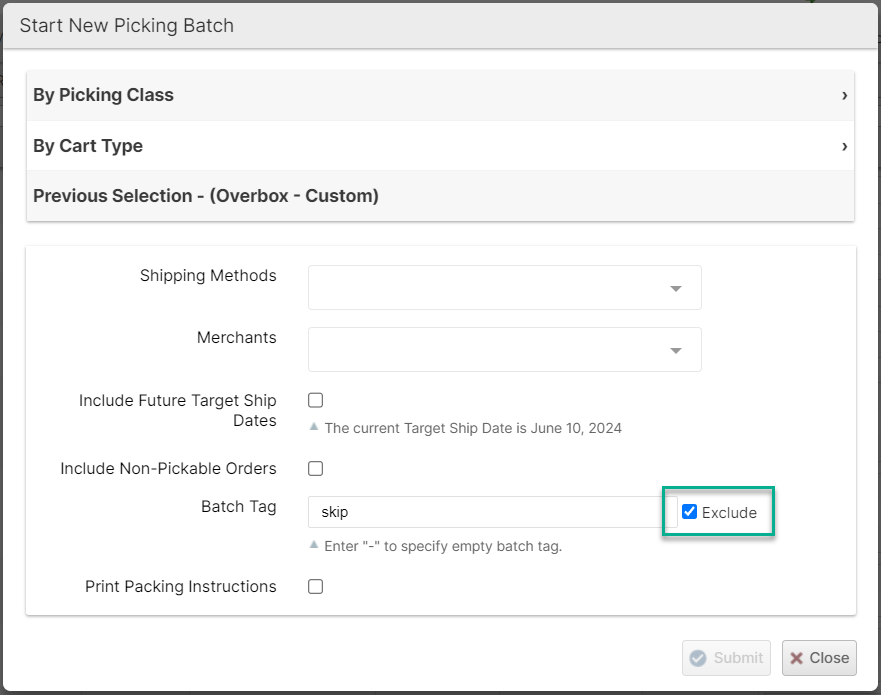Click the triangle icon beside Target Ship Date hint
881x695 pixels.
(x=314, y=427)
